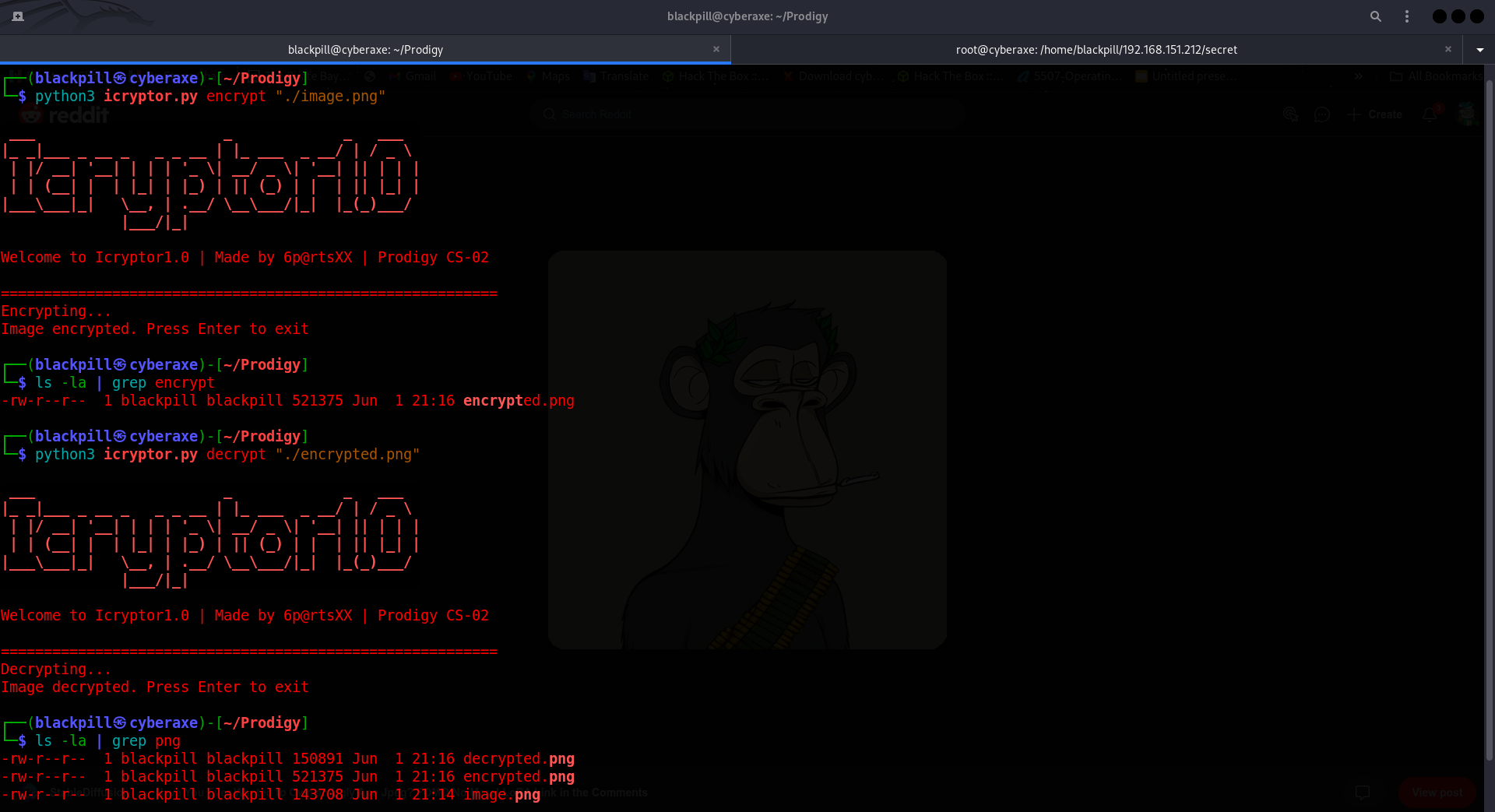The width and height of the screenshot is (1495, 812).
Task: Click the file size 150891
Action: pyautogui.click(x=318, y=759)
